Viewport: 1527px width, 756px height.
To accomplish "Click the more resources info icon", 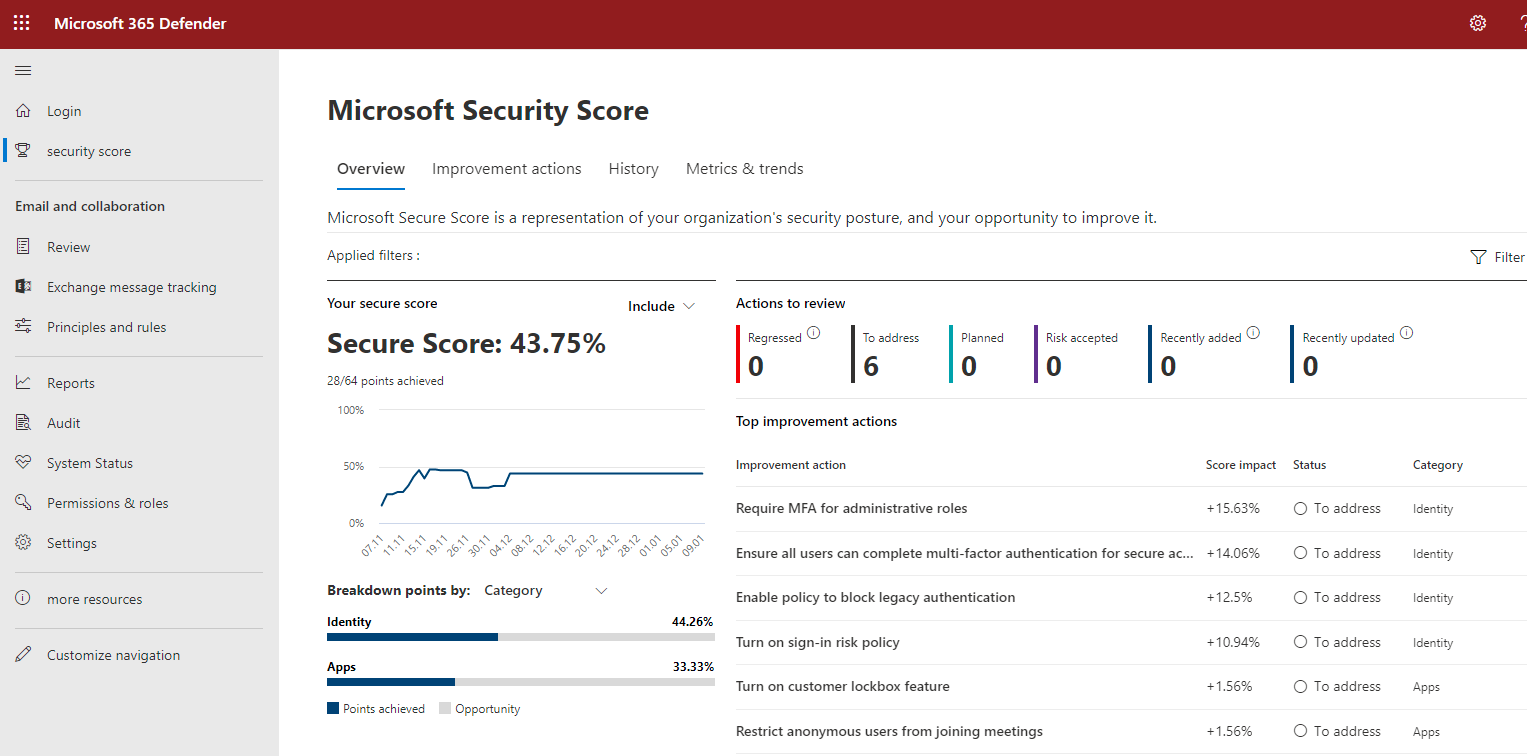I will click(x=23, y=599).
